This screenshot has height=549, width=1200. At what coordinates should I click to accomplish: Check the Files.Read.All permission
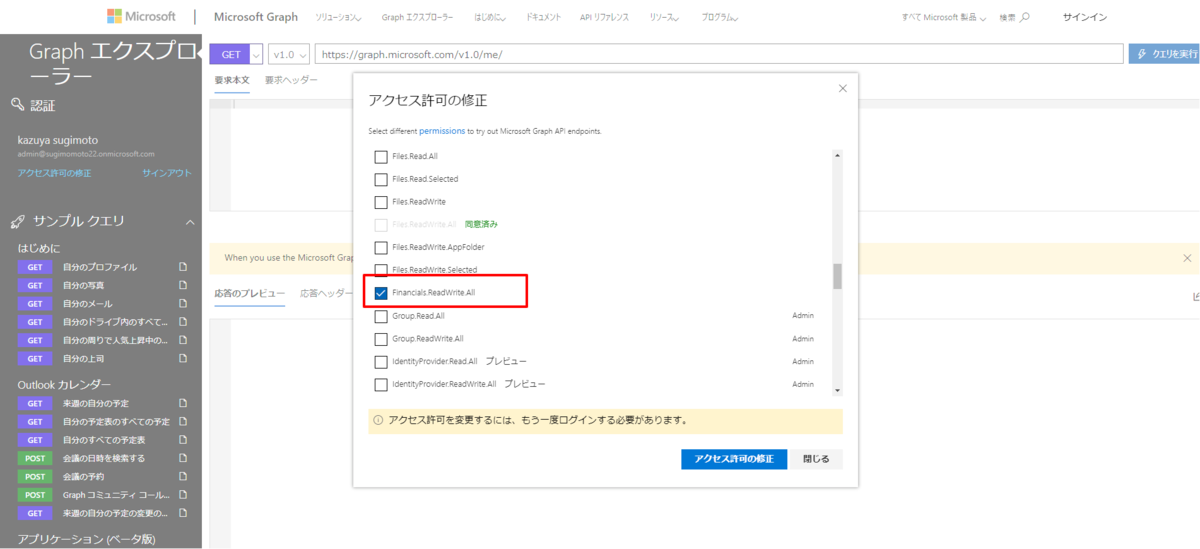coord(380,157)
